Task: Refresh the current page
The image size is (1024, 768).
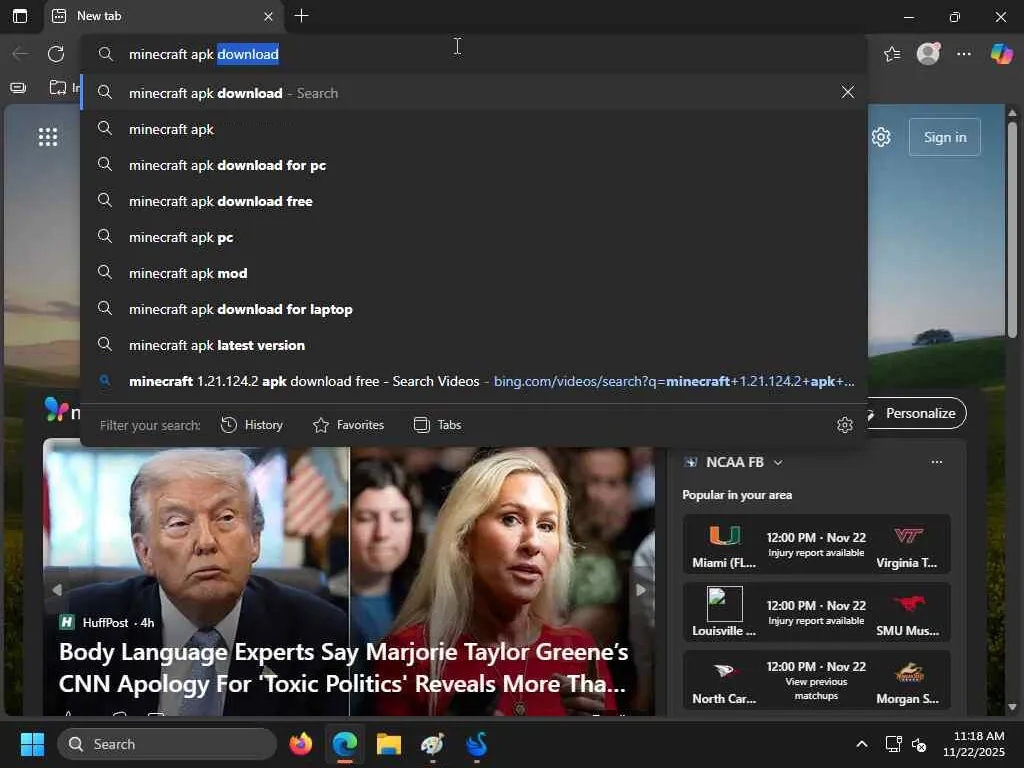Action: (56, 54)
